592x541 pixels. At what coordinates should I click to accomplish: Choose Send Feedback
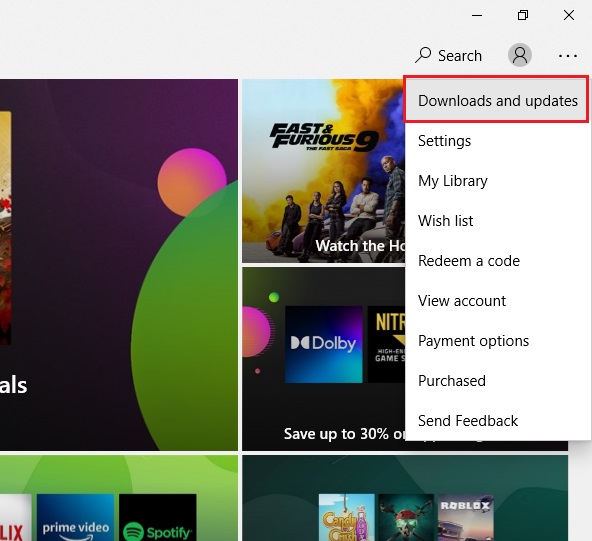497,421
